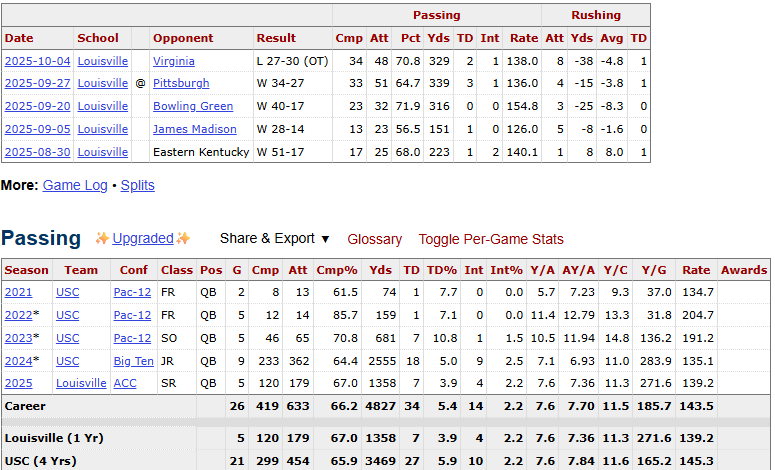775x470 pixels.
Task: Open the Share & Export dropdown
Action: click(x=274, y=239)
